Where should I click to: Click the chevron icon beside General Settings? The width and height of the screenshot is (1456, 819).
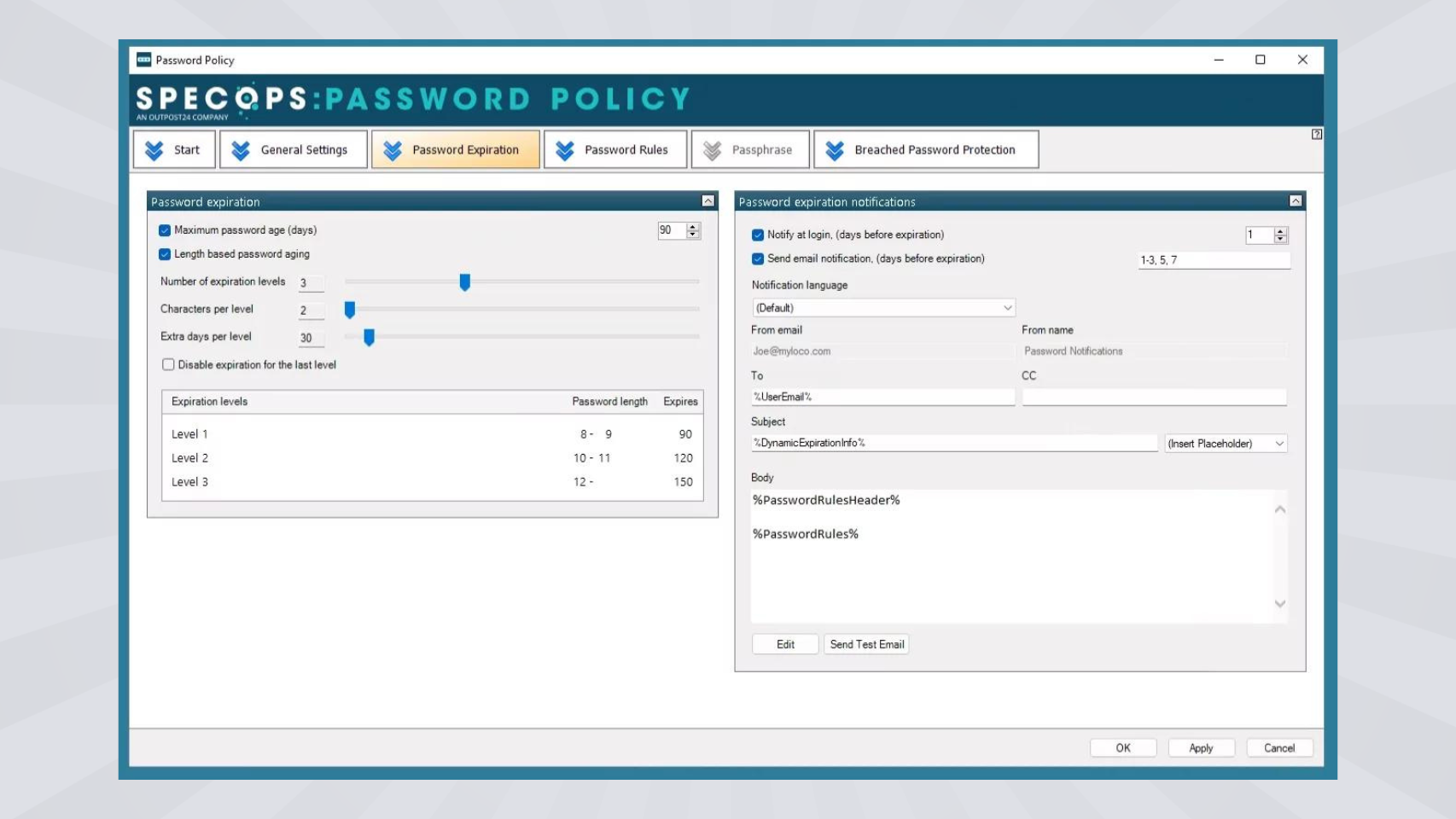point(240,149)
